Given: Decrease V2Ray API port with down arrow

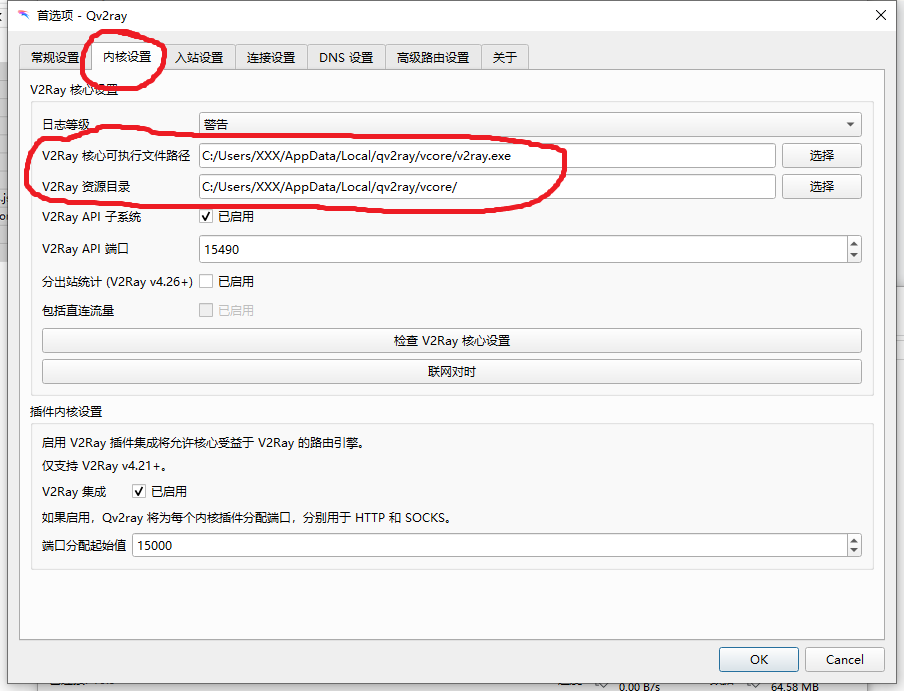Looking at the screenshot, I should click(x=853, y=255).
